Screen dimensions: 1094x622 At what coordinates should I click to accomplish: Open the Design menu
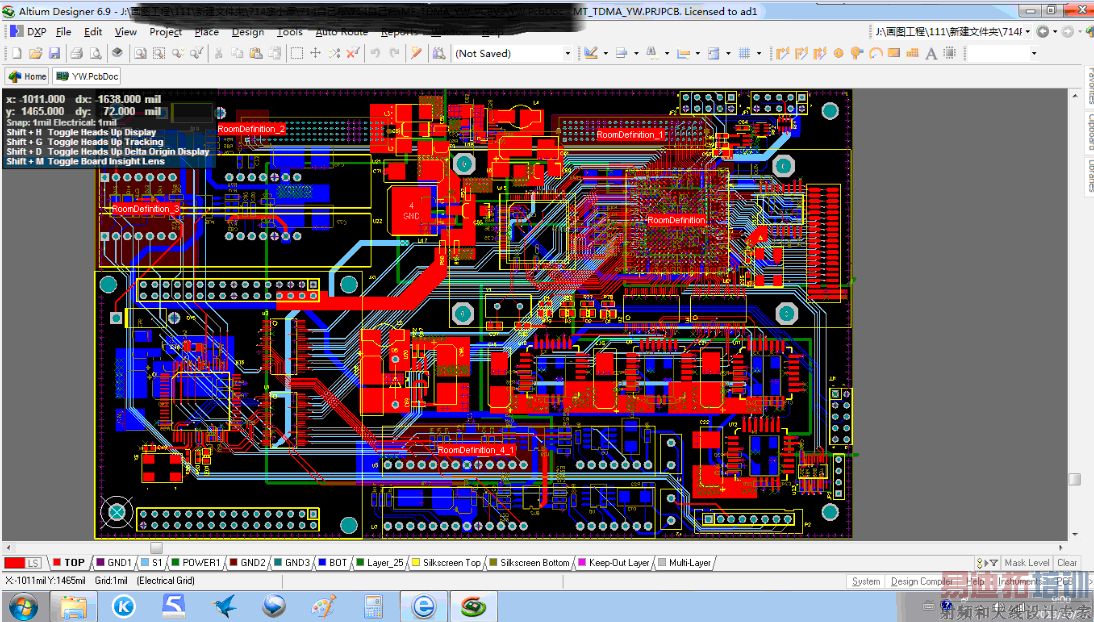click(247, 32)
